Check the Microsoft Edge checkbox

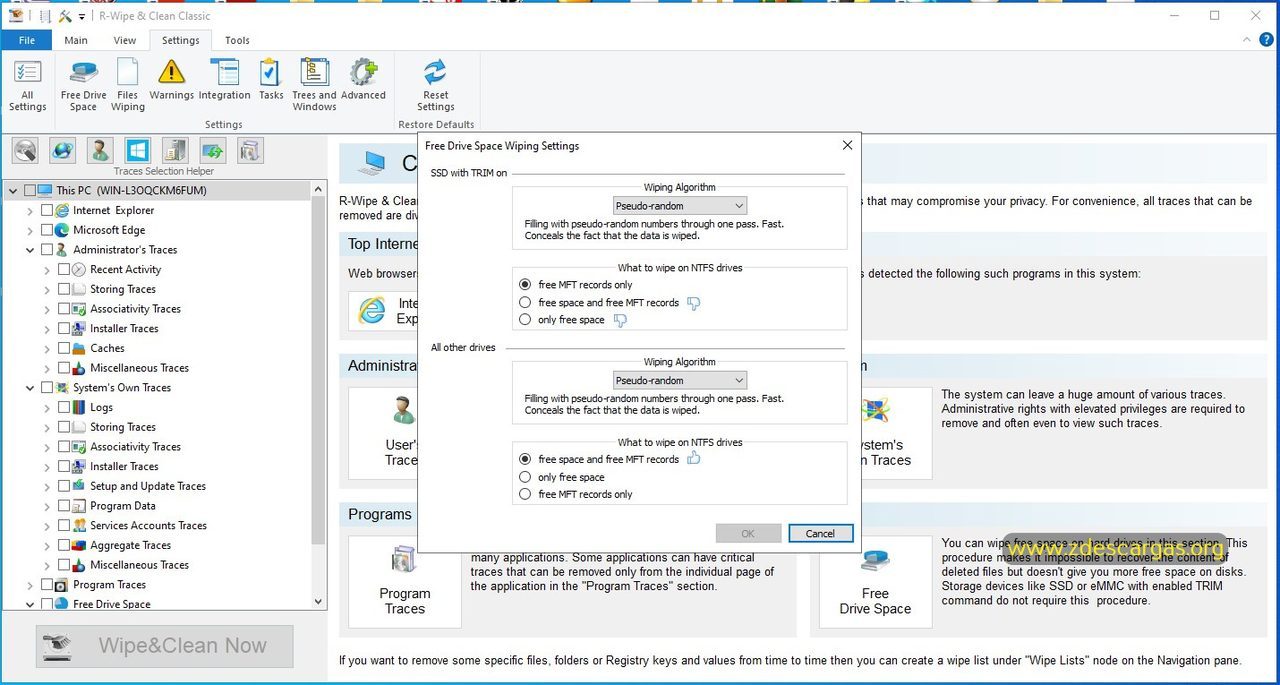tap(46, 230)
